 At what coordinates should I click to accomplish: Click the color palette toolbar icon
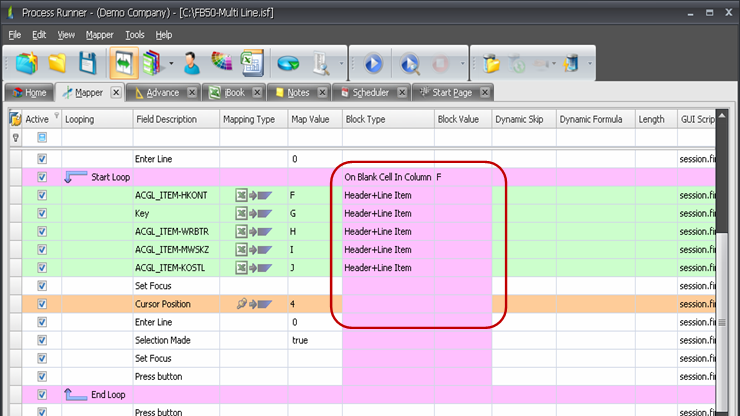pyautogui.click(x=221, y=63)
